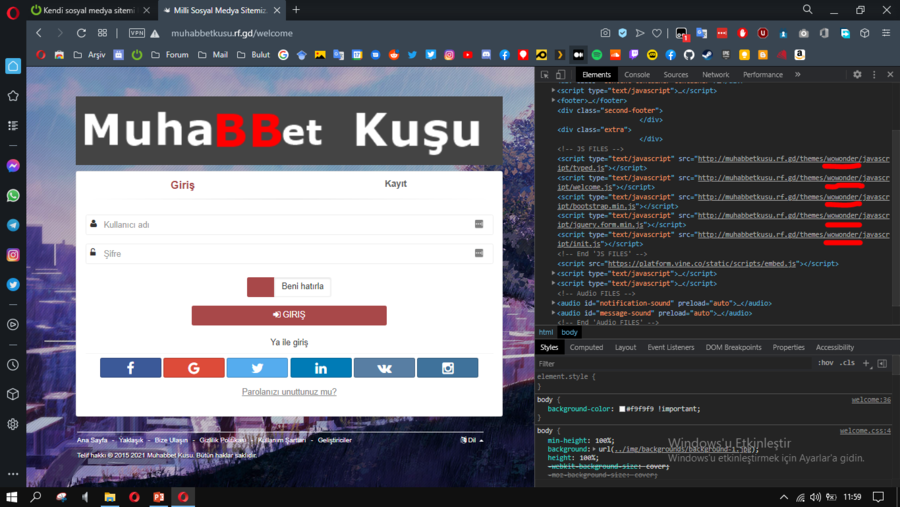Switch to the Network tab
The width and height of the screenshot is (900, 507).
[715, 75]
